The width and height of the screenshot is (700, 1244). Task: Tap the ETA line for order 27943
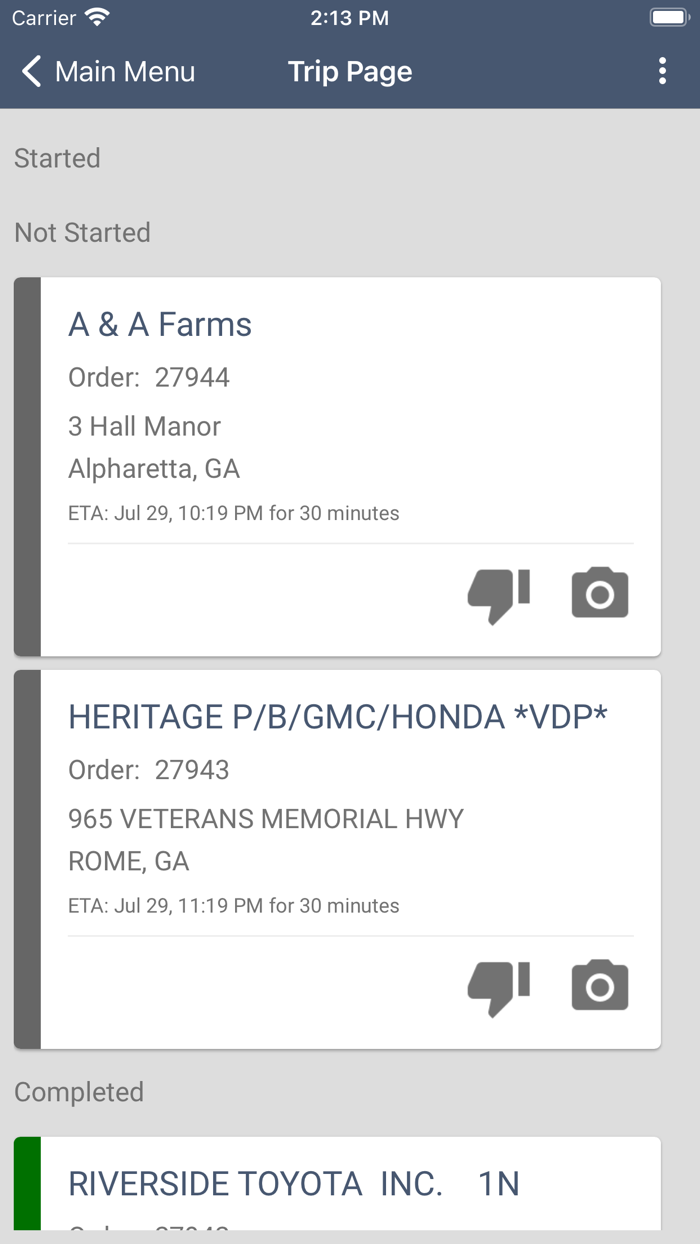tap(232, 905)
